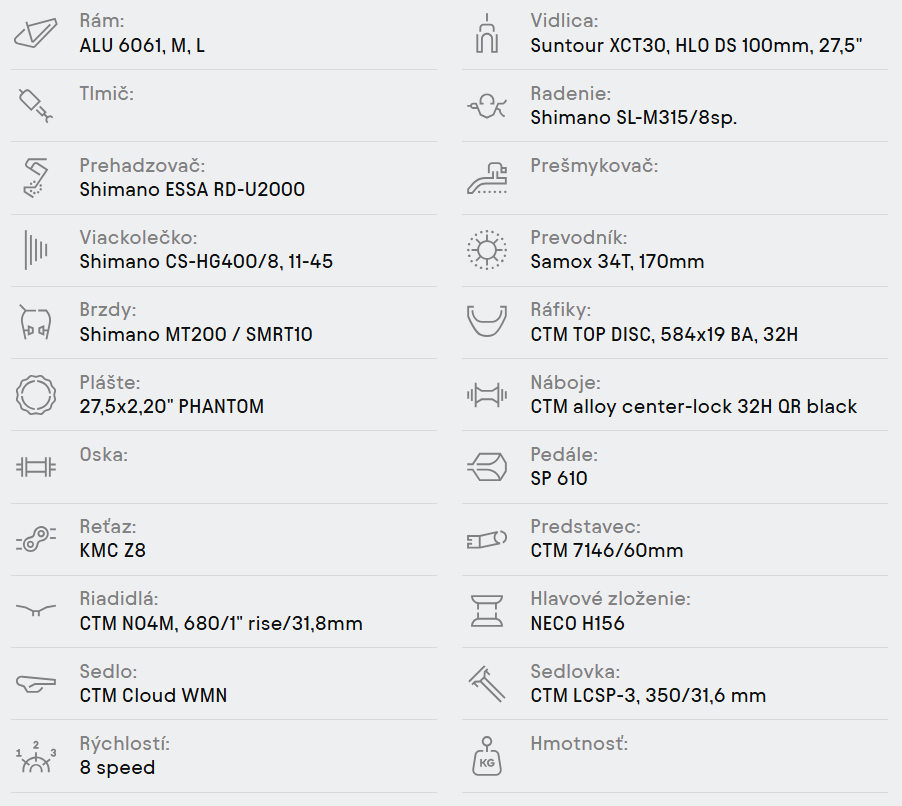Click the shifter icon beside Radenie
Screen dimensions: 902x806
[487, 106]
